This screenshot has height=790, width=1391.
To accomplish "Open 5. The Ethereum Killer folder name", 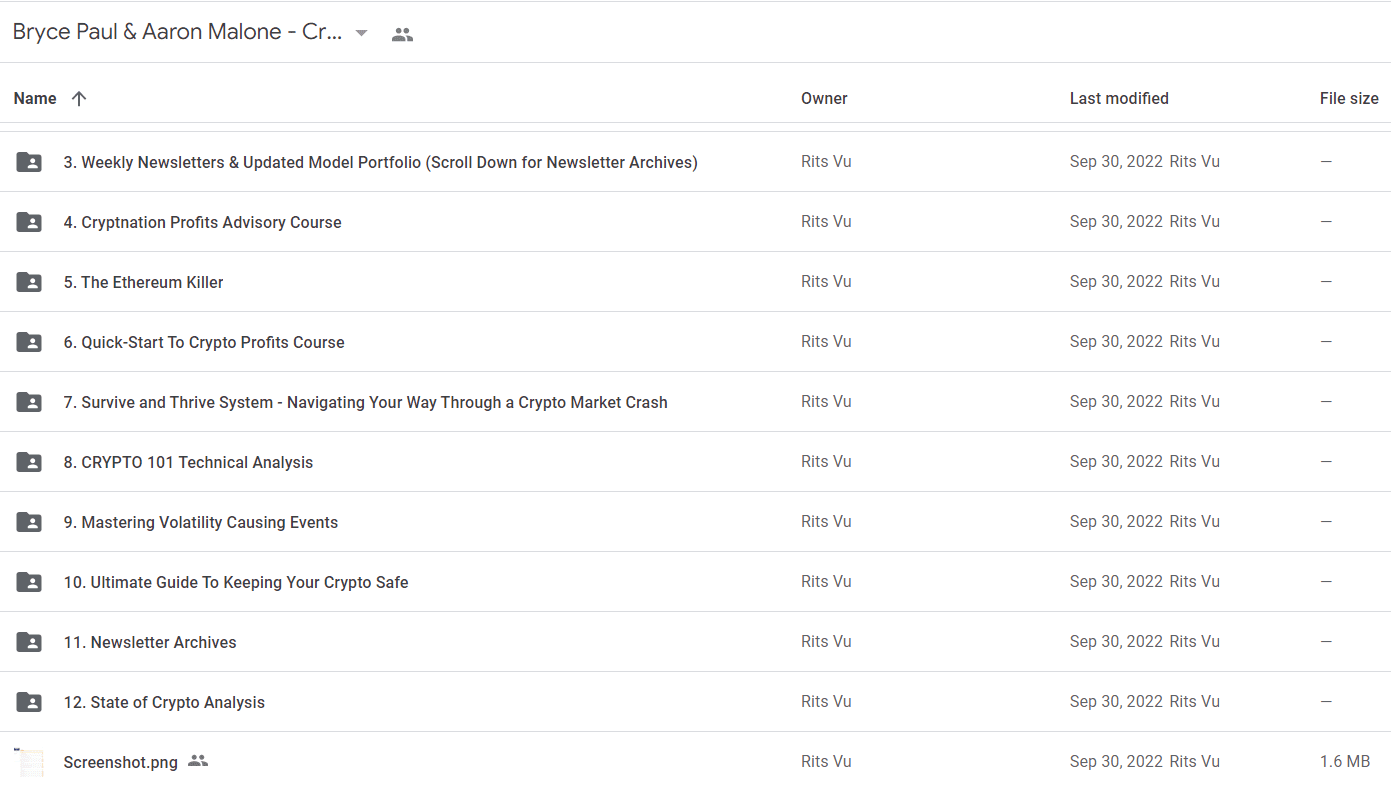I will [143, 282].
